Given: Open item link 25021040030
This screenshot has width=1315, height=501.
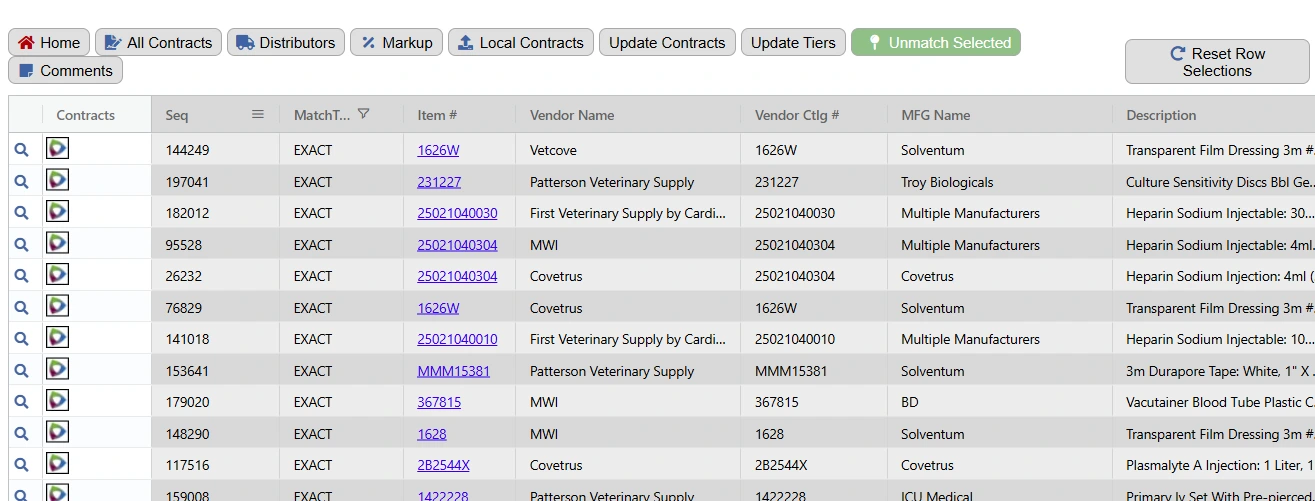Looking at the screenshot, I should click(x=457, y=213).
